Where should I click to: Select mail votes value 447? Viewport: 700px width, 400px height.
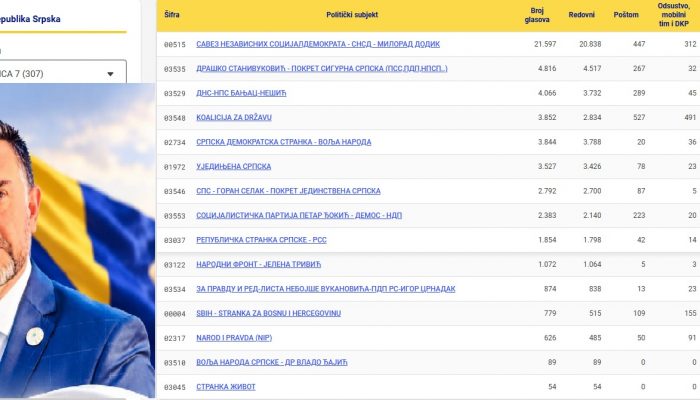[639, 44]
